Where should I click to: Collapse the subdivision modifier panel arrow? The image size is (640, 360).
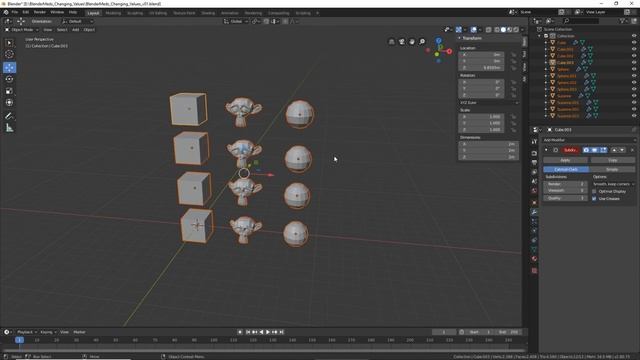[546, 150]
